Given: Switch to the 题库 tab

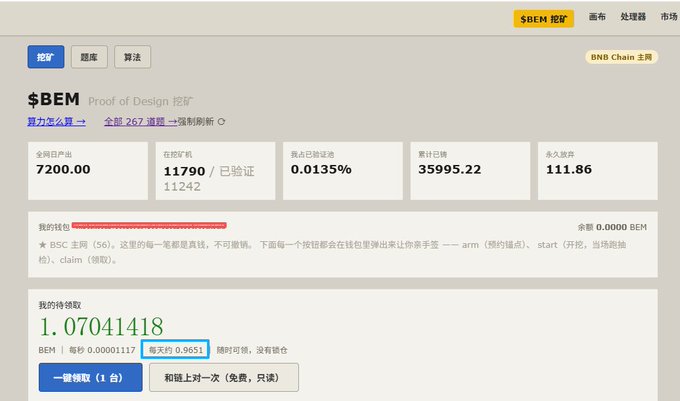Looking at the screenshot, I should (89, 57).
